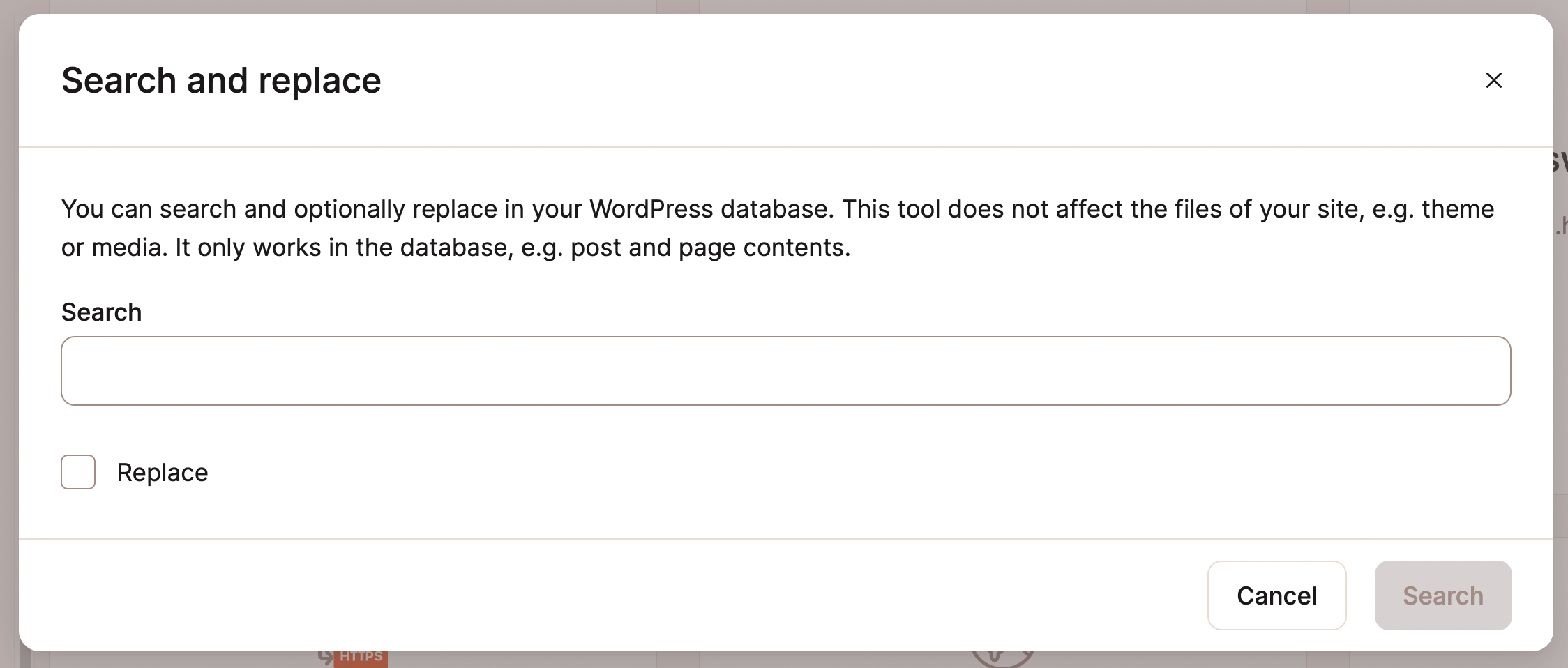Image resolution: width=1568 pixels, height=668 pixels.
Task: Click the orange HTTPS badge behind dialog
Action: click(x=361, y=658)
